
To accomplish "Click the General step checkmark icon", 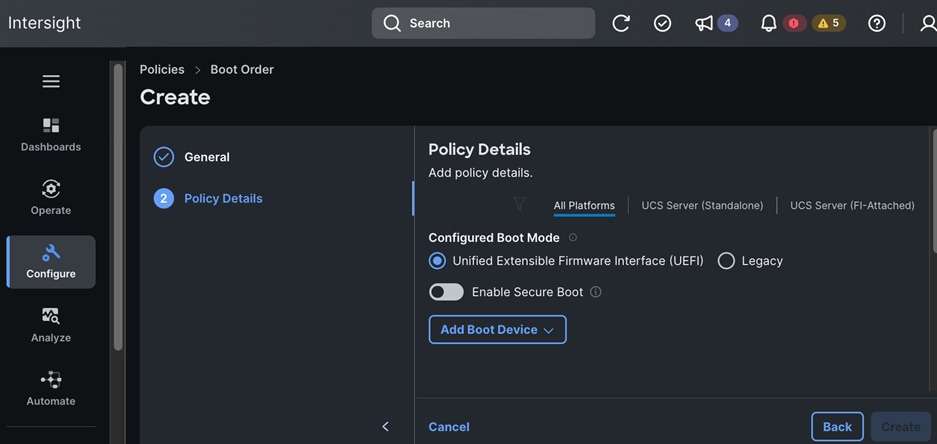I will coord(164,157).
